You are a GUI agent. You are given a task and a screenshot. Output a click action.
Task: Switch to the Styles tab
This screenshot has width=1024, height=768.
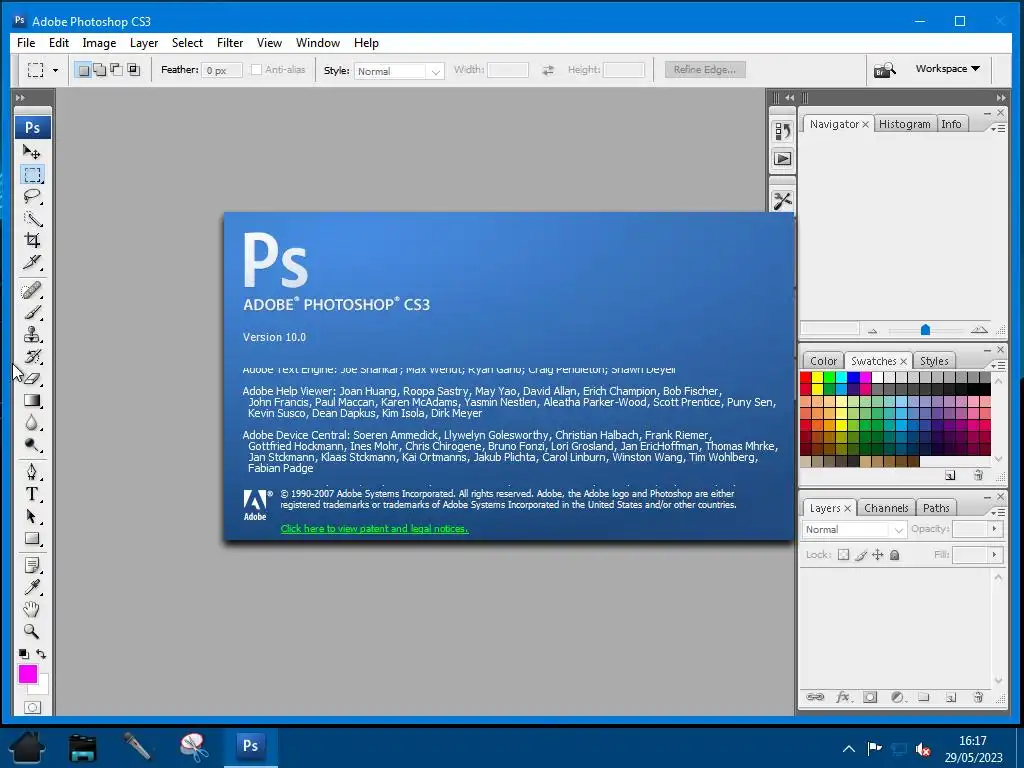click(934, 361)
